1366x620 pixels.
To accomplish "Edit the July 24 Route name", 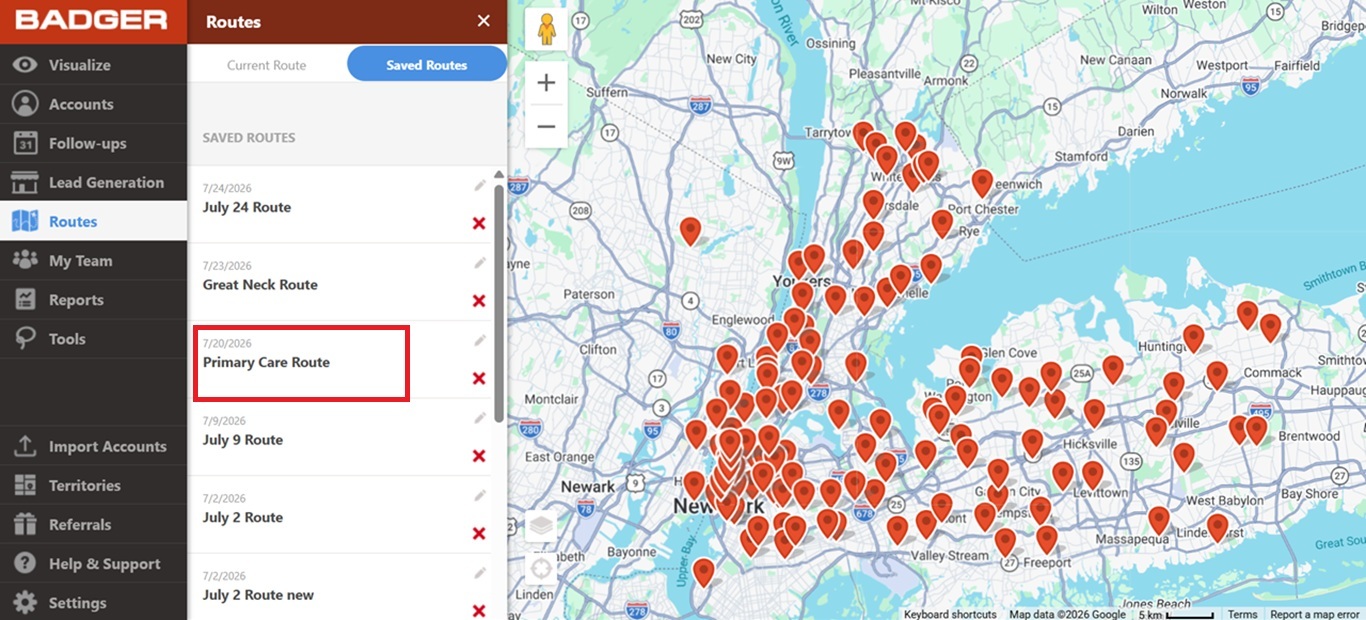I will click(480, 185).
